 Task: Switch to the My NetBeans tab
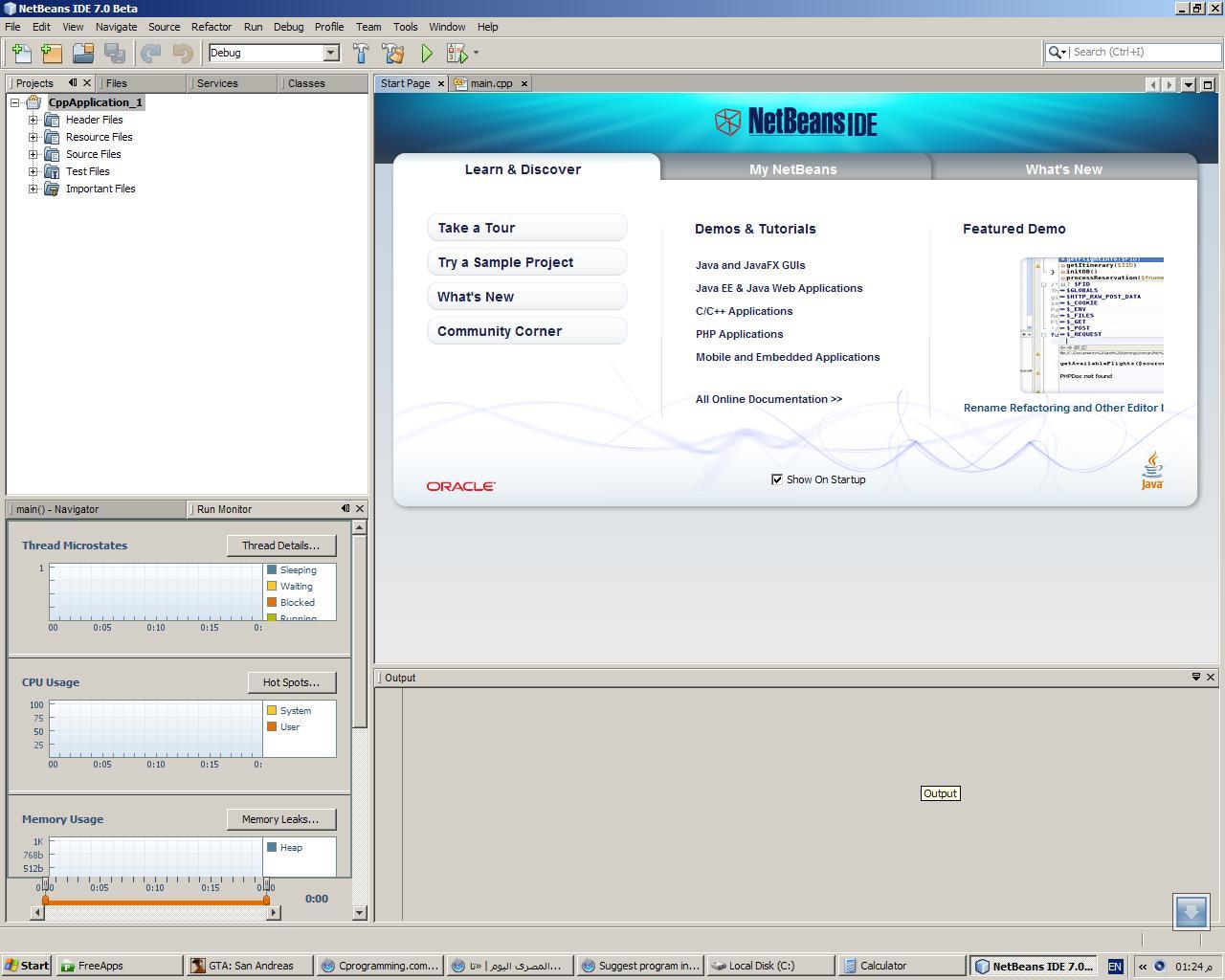[793, 169]
